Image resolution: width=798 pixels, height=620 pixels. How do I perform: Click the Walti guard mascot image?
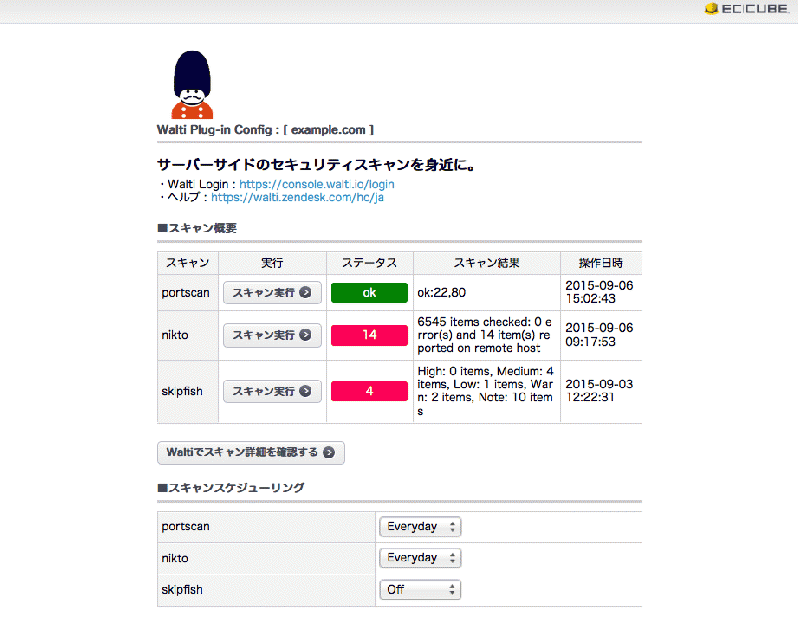click(192, 84)
